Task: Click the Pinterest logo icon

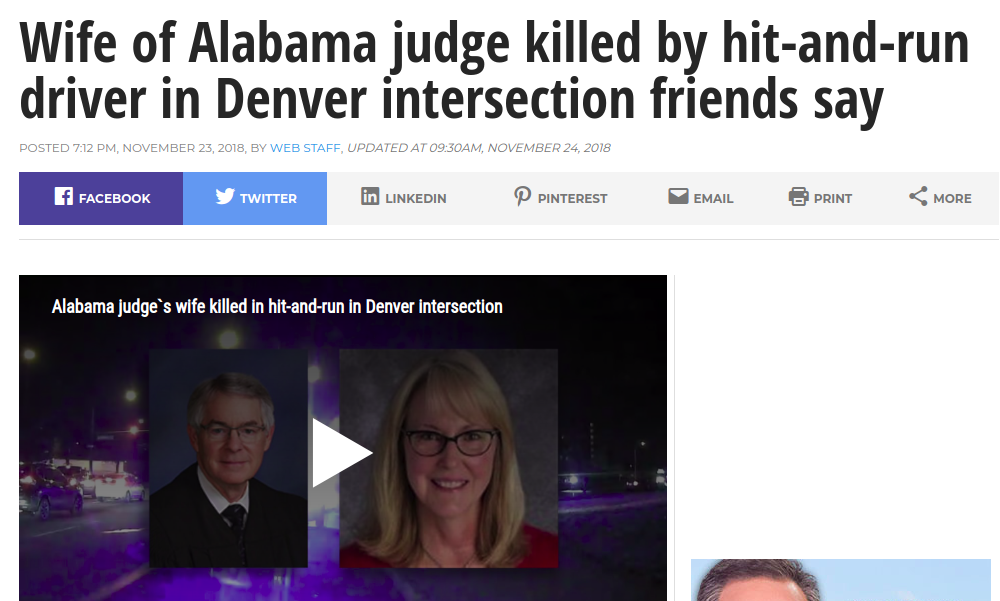Action: pos(522,197)
